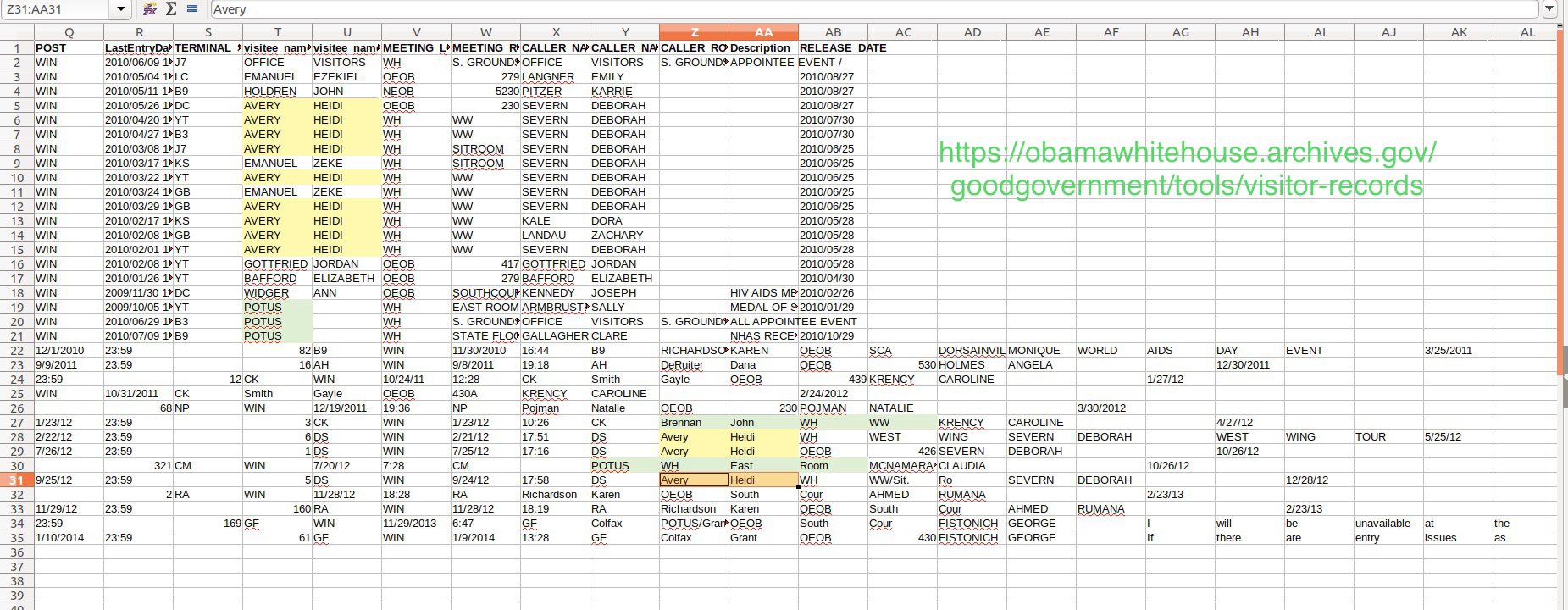The width and height of the screenshot is (1568, 610).
Task: Click the ANGELA cell
Action: (x=1041, y=364)
